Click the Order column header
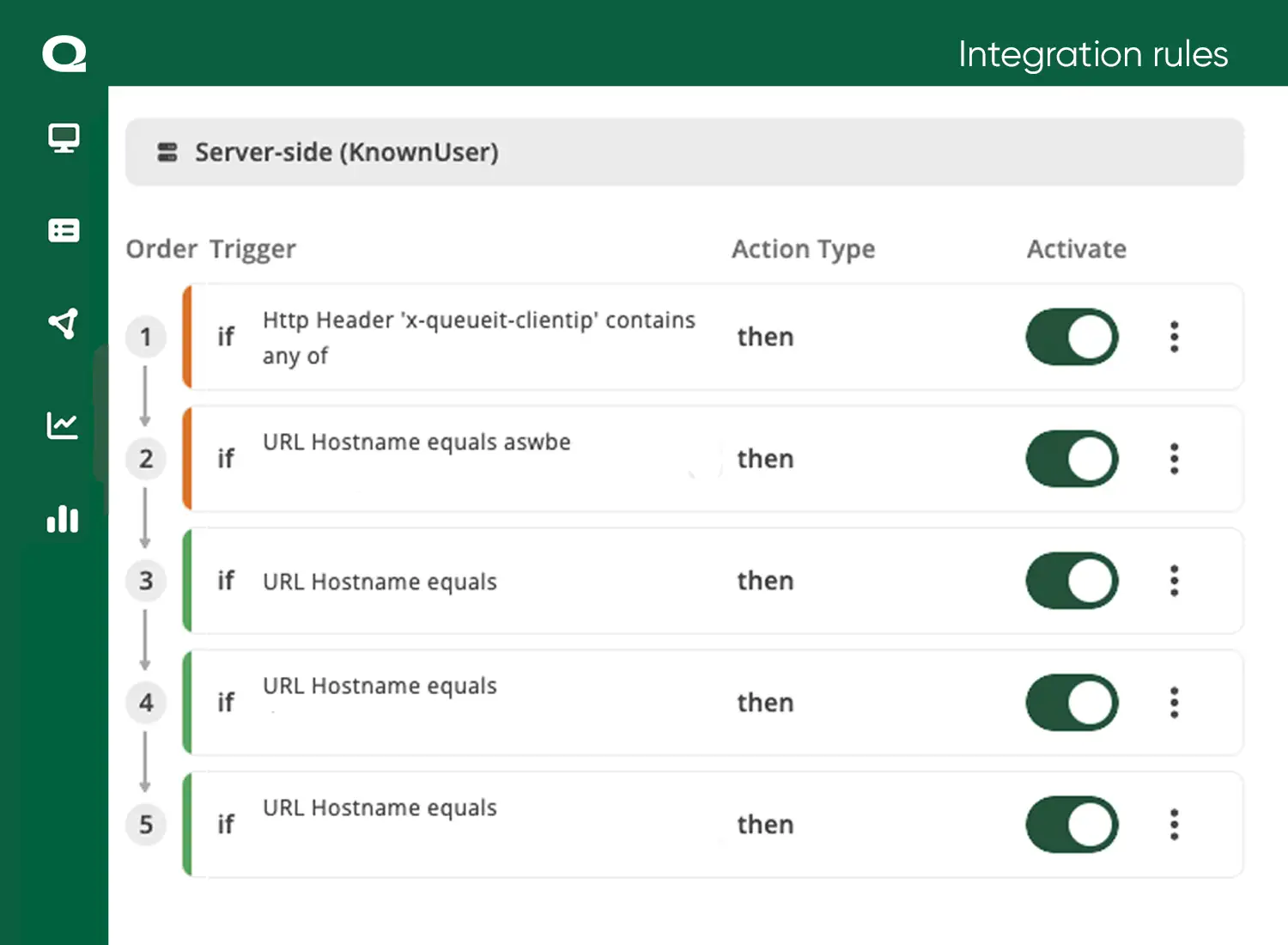This screenshot has height=945, width=1288. pos(161,249)
